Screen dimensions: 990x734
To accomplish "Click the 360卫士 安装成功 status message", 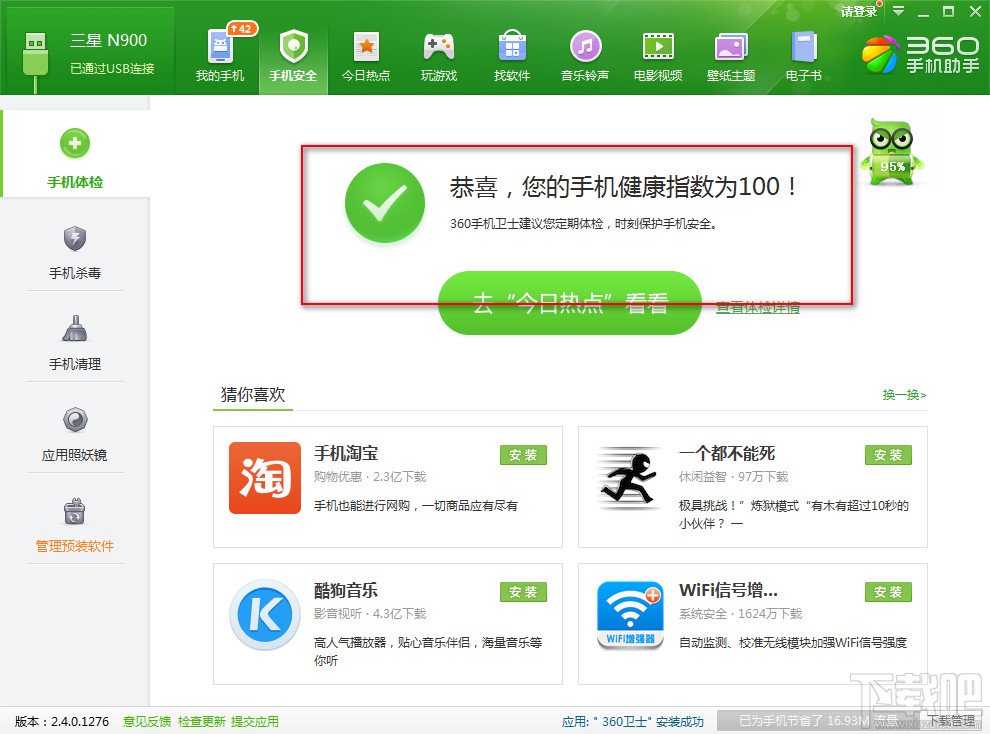I will [633, 721].
